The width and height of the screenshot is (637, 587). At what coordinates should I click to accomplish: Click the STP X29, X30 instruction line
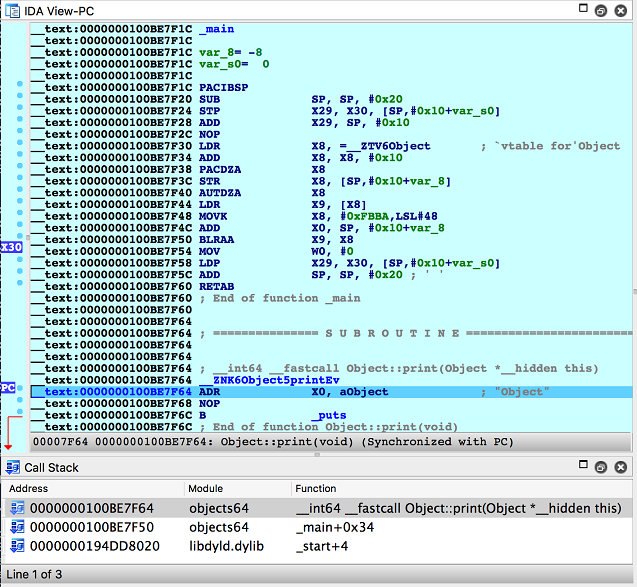(x=349, y=111)
